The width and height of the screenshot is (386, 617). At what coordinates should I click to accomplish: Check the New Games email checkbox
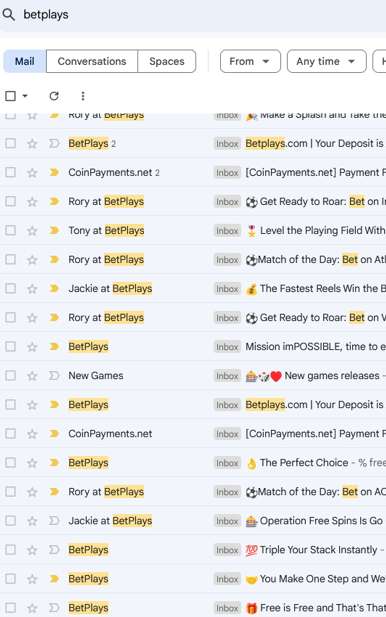point(11,376)
